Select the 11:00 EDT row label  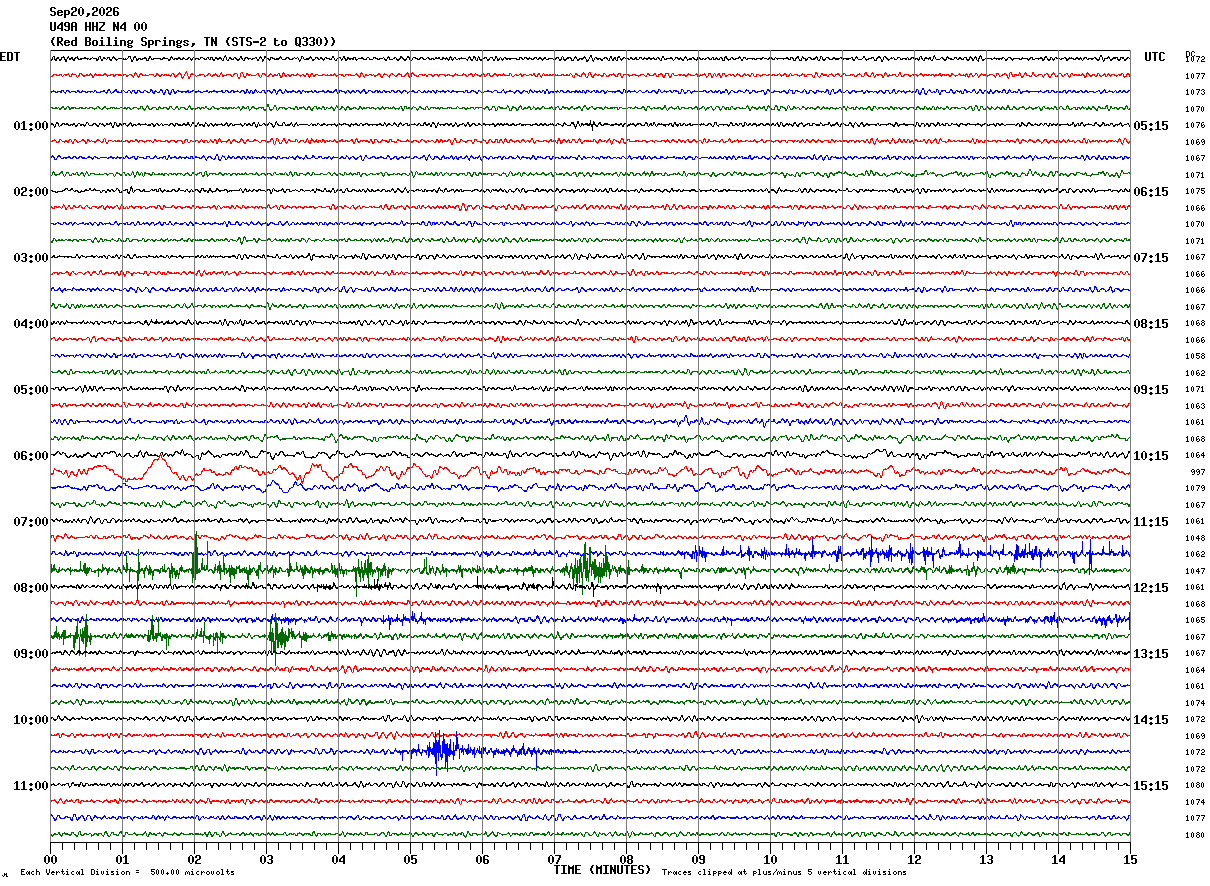coord(30,786)
